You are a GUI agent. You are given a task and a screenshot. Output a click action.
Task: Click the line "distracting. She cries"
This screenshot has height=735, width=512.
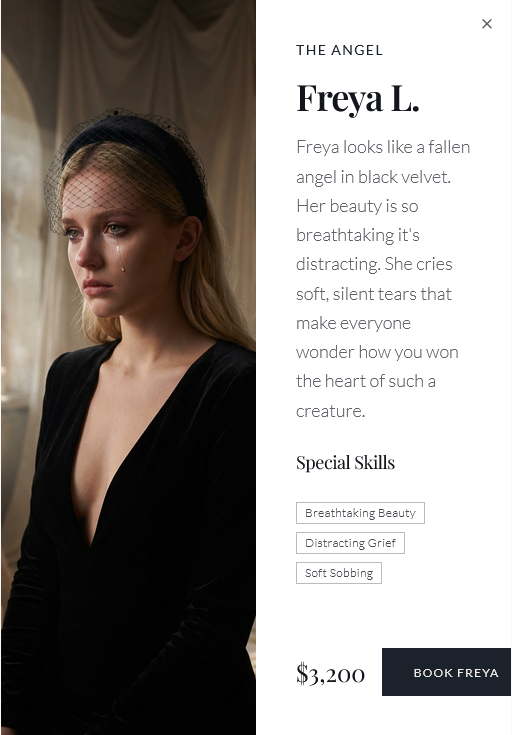click(x=374, y=264)
